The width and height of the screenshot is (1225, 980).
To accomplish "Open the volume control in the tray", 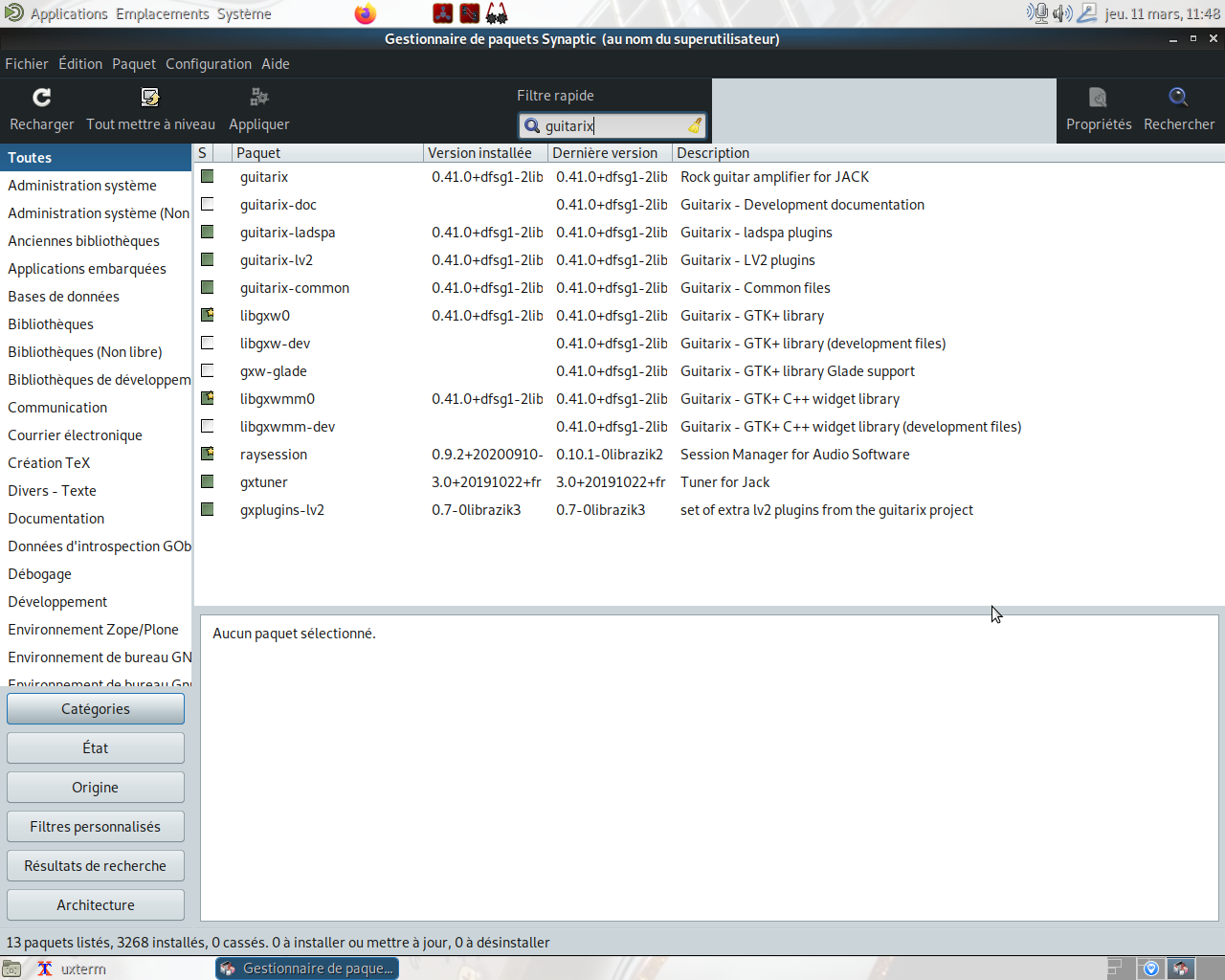I will [1062, 13].
